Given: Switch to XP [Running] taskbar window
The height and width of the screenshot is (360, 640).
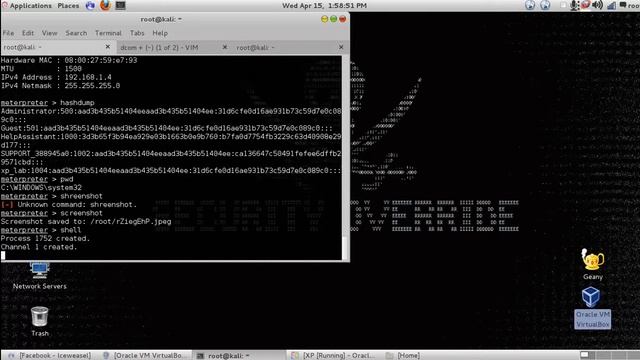Looking at the screenshot, I should [333, 356].
